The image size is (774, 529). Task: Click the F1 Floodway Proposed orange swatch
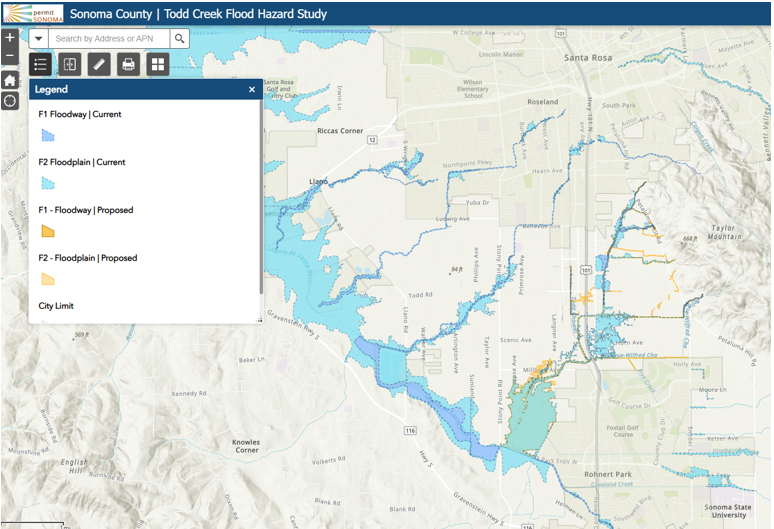click(47, 231)
